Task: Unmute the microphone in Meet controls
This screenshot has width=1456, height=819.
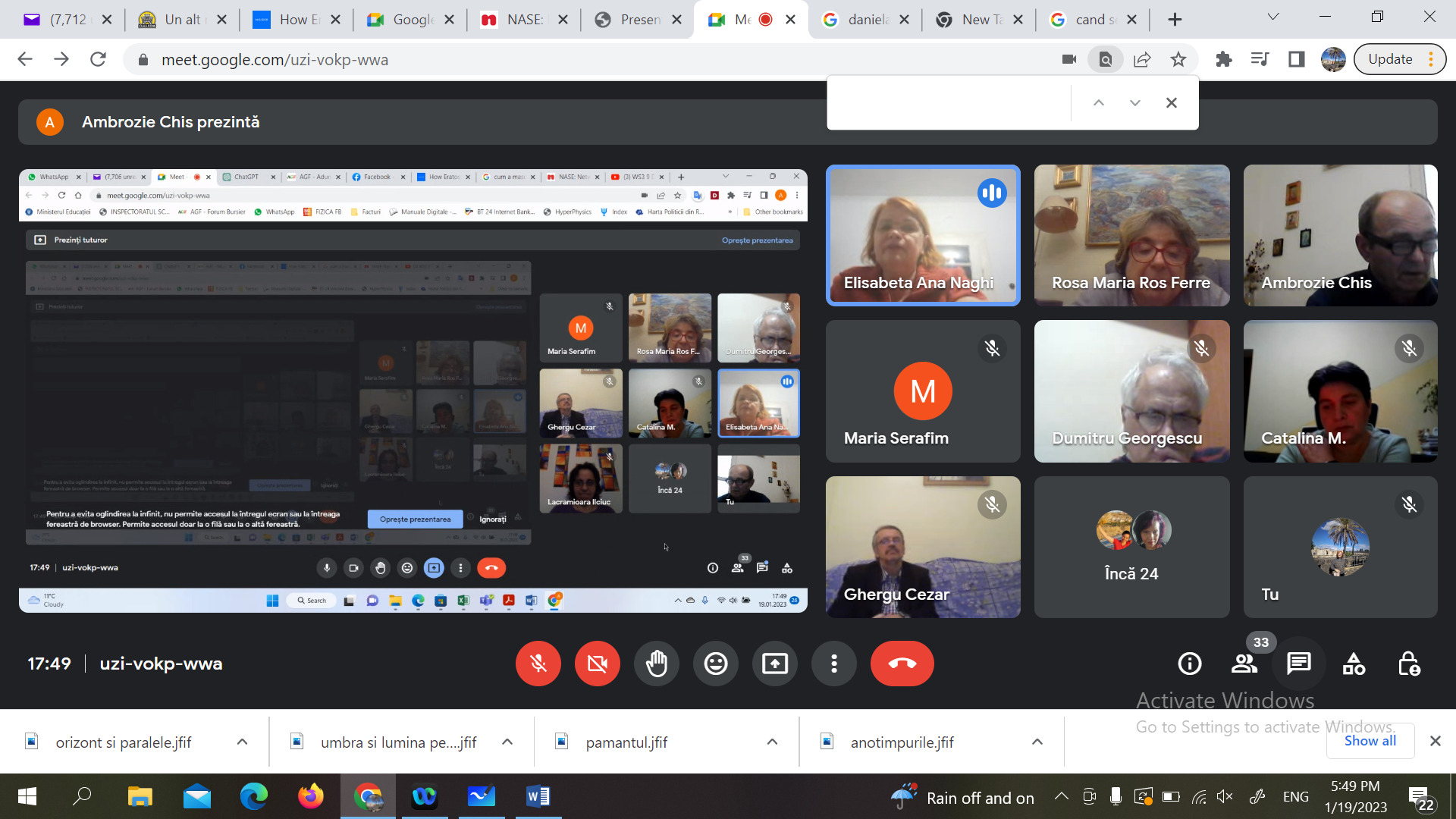Action: pyautogui.click(x=538, y=664)
